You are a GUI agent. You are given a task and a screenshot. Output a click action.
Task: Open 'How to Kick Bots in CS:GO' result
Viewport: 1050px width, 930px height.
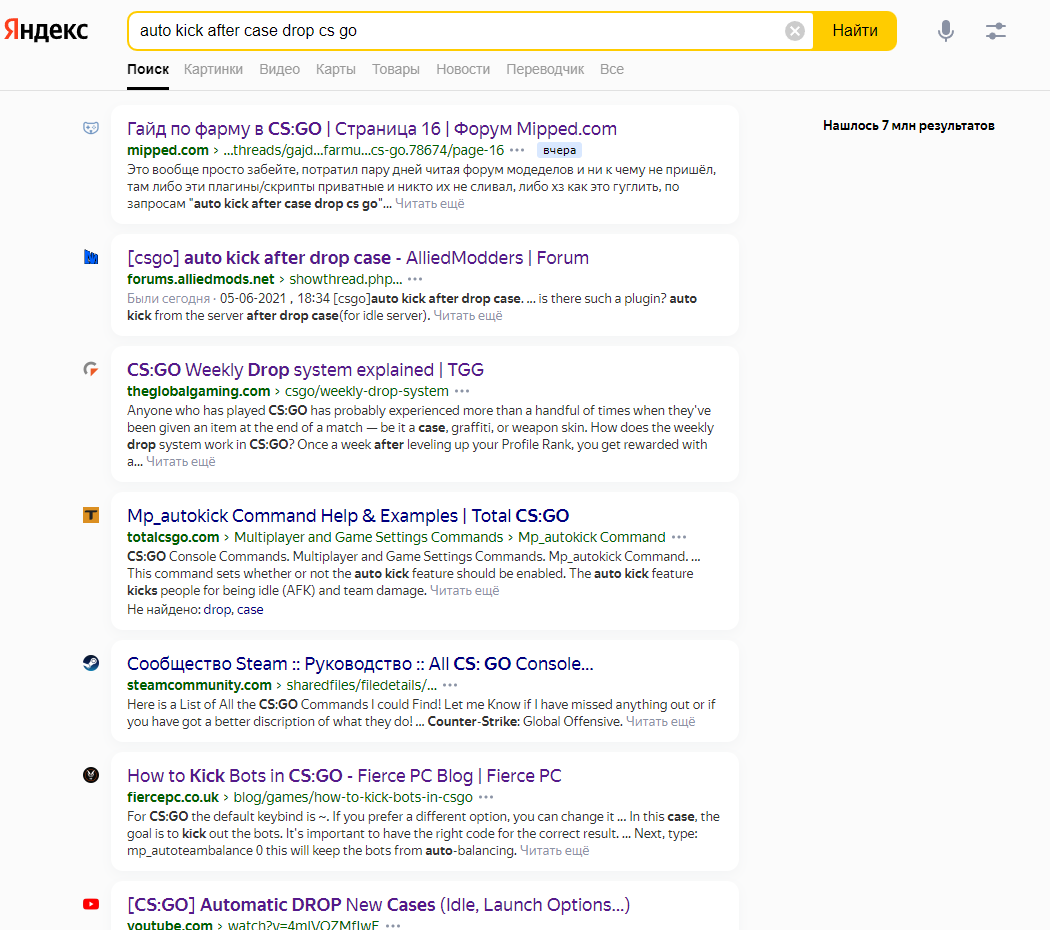click(x=344, y=775)
